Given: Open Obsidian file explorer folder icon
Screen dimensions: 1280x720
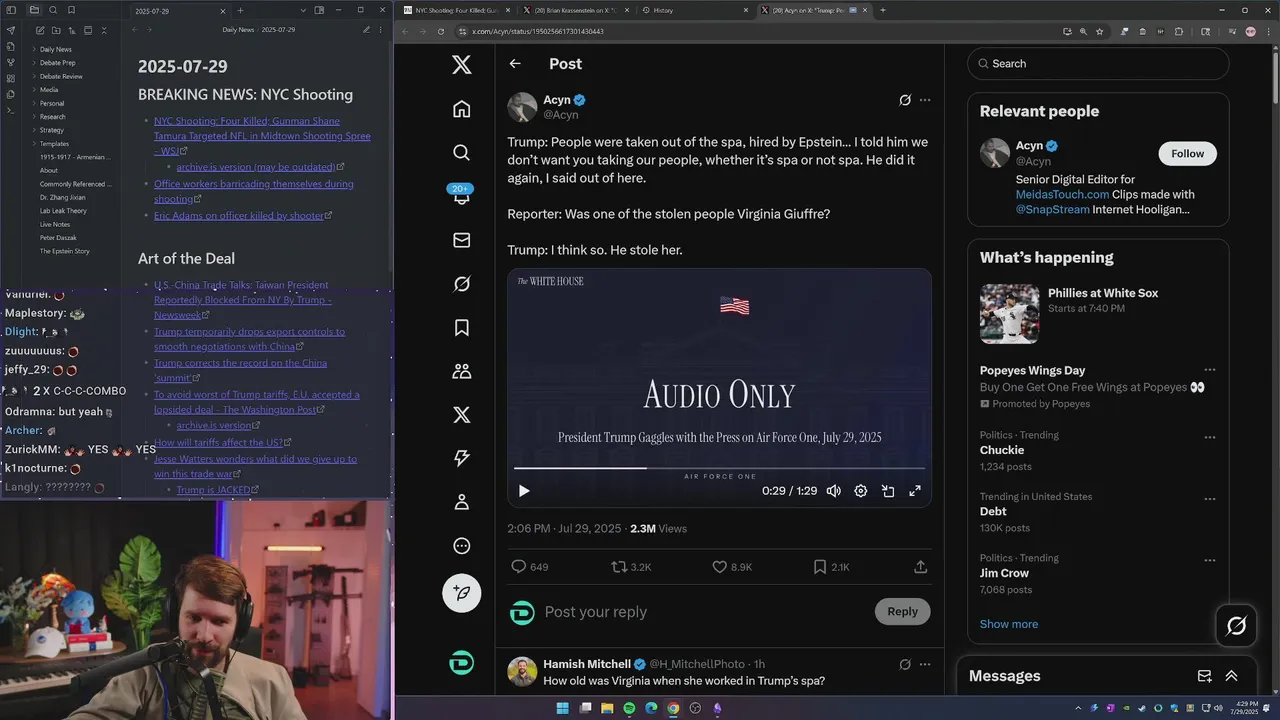Looking at the screenshot, I should pyautogui.click(x=35, y=10).
